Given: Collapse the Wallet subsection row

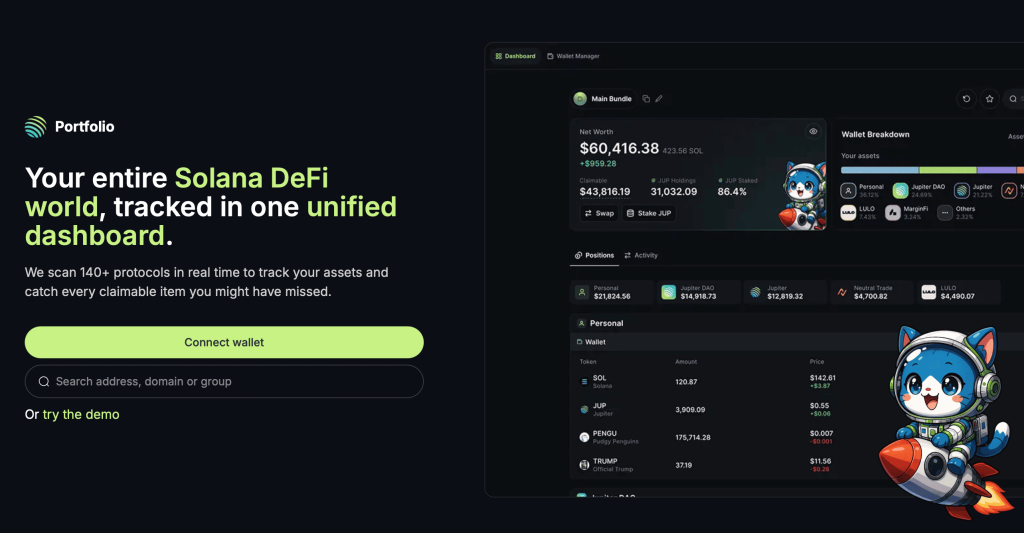Looking at the screenshot, I should coord(595,342).
